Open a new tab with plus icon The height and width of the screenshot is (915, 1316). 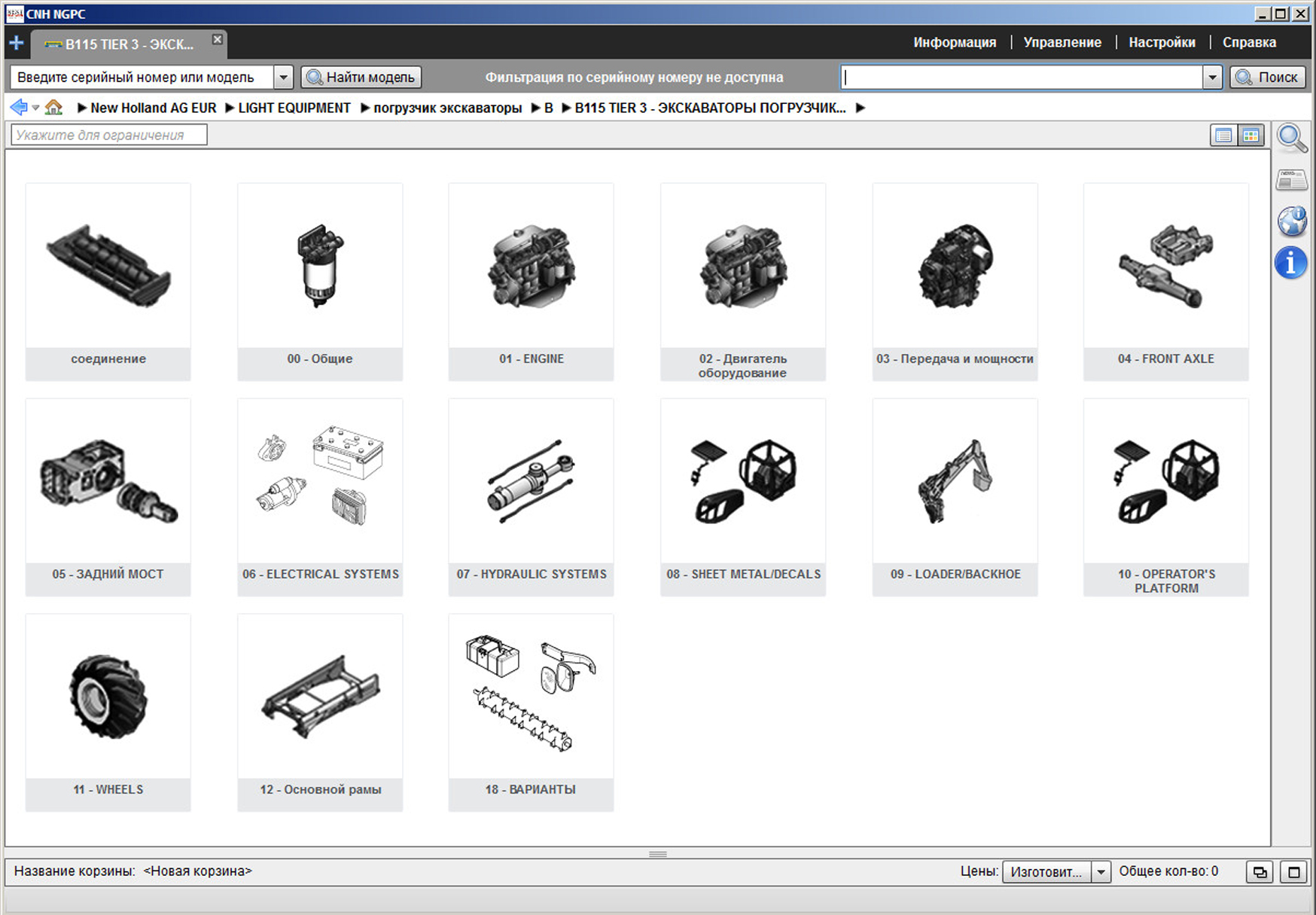click(x=17, y=43)
